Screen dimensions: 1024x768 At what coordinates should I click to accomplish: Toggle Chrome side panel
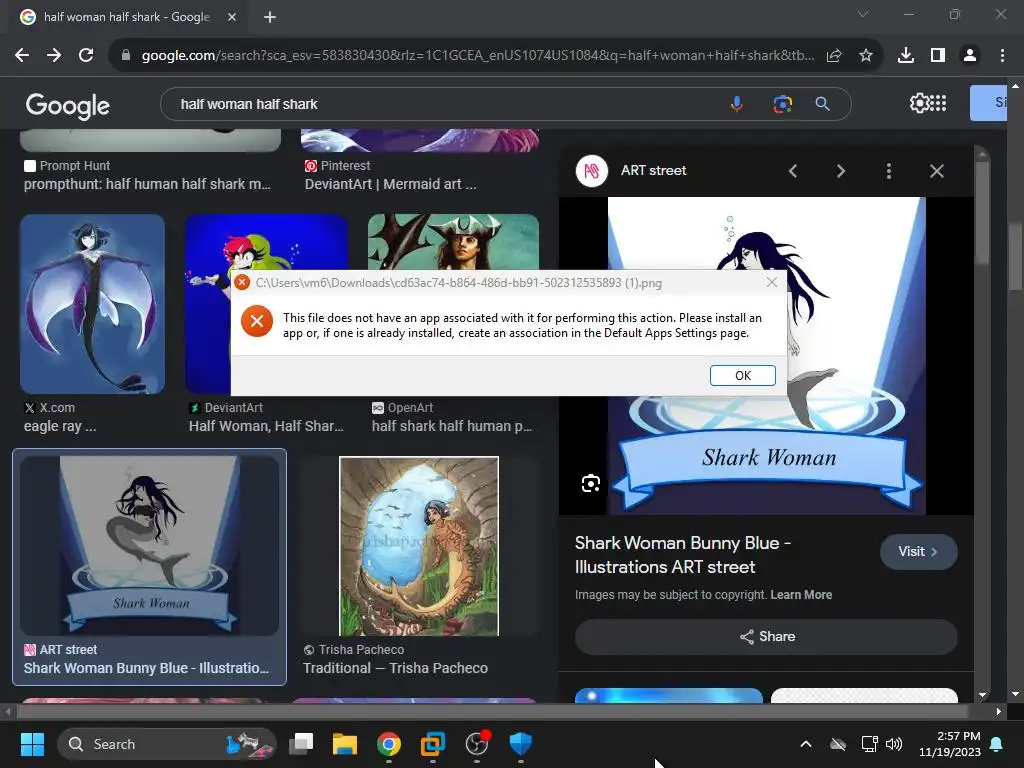pos(938,56)
